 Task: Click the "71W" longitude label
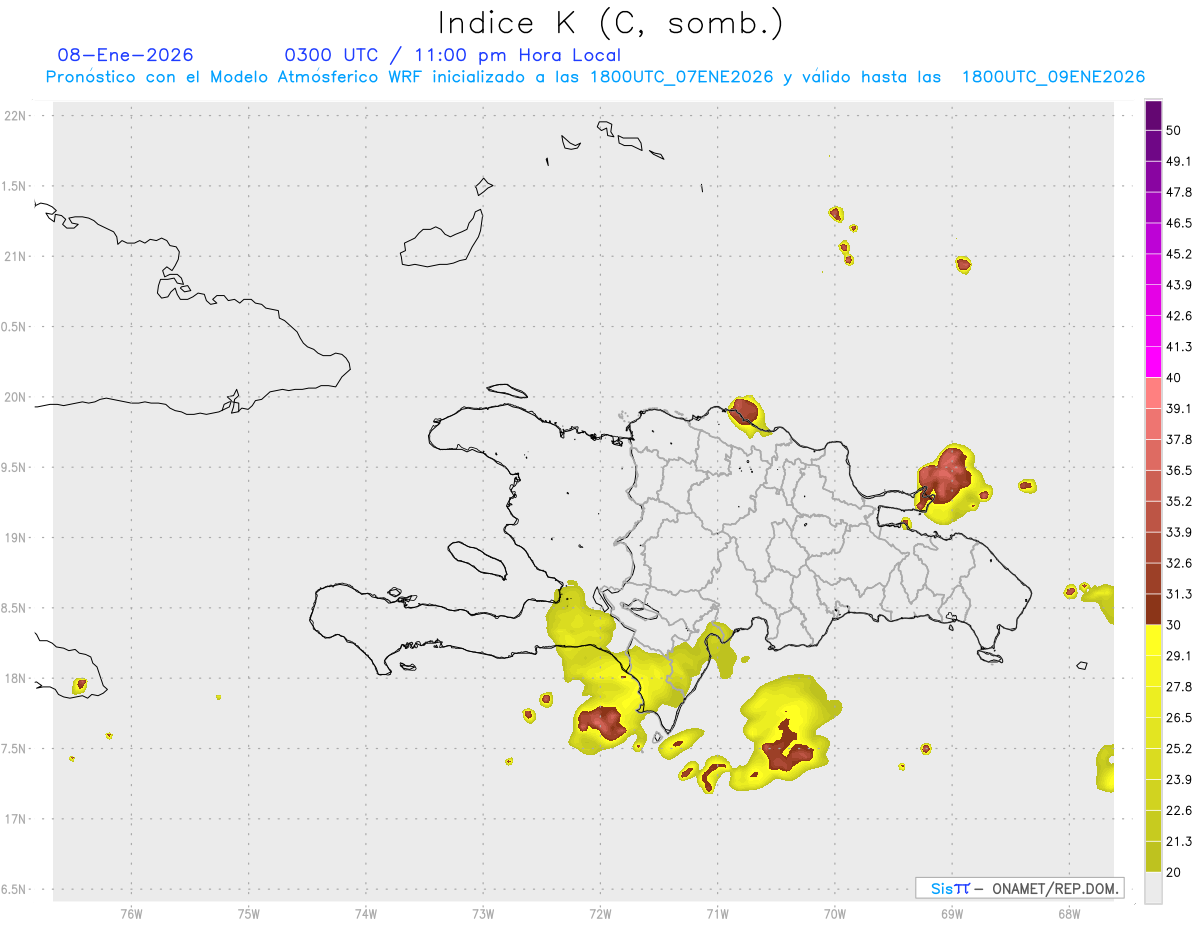click(x=717, y=914)
